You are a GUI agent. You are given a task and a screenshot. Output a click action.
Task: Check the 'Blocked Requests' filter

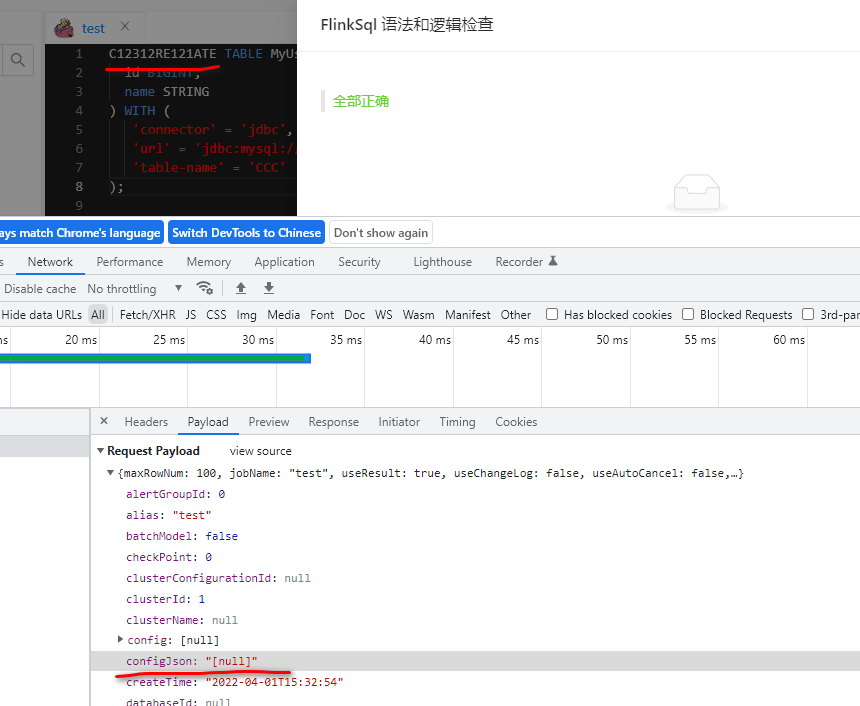click(x=688, y=314)
